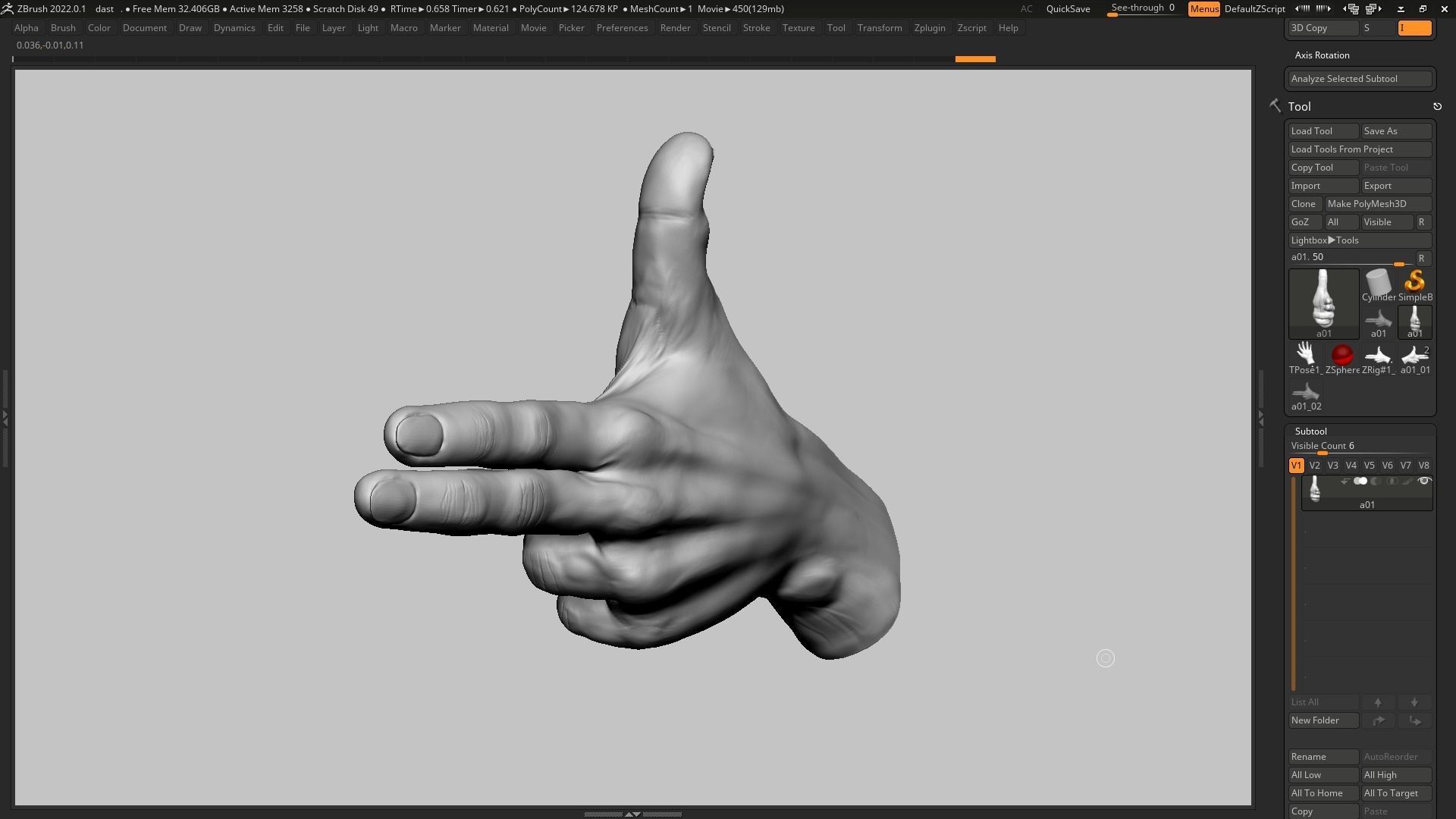Click the QuickSave button
This screenshot has width=1456, height=819.
pos(1068,9)
